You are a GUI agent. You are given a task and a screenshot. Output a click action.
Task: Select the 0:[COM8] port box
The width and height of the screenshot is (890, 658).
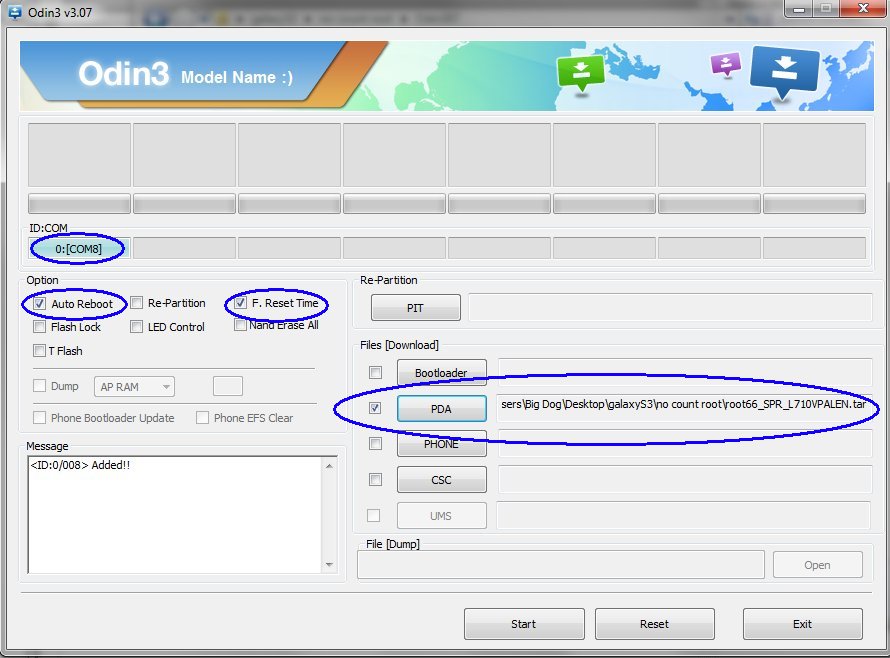click(x=79, y=249)
